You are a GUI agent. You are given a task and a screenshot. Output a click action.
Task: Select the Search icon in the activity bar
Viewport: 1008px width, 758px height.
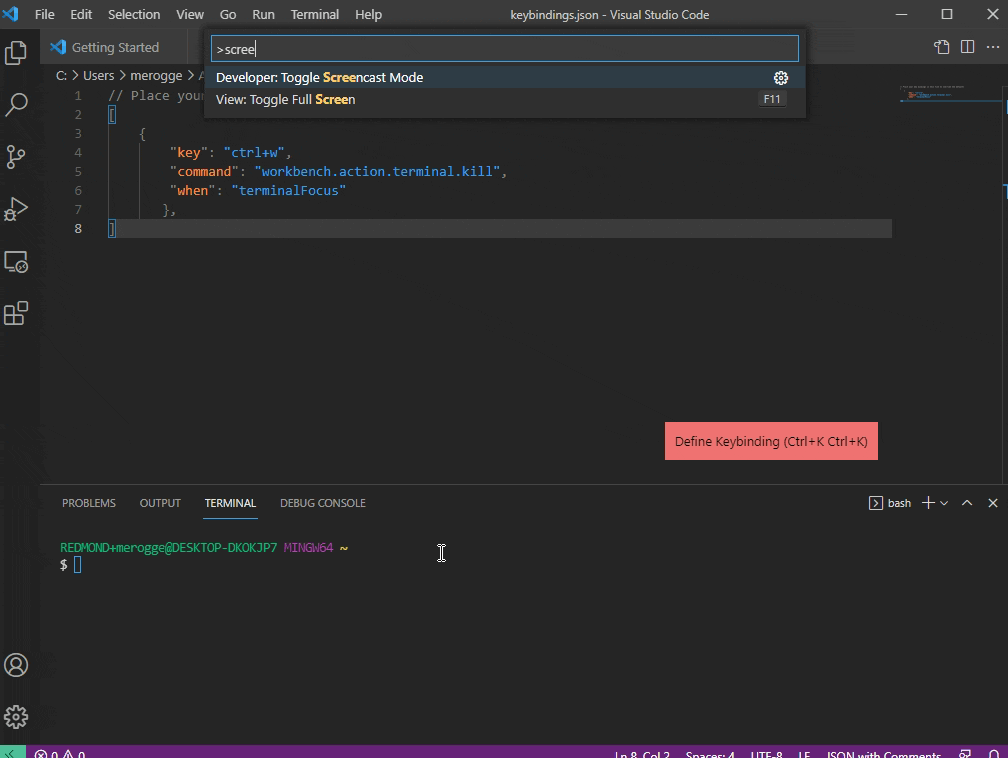point(15,105)
